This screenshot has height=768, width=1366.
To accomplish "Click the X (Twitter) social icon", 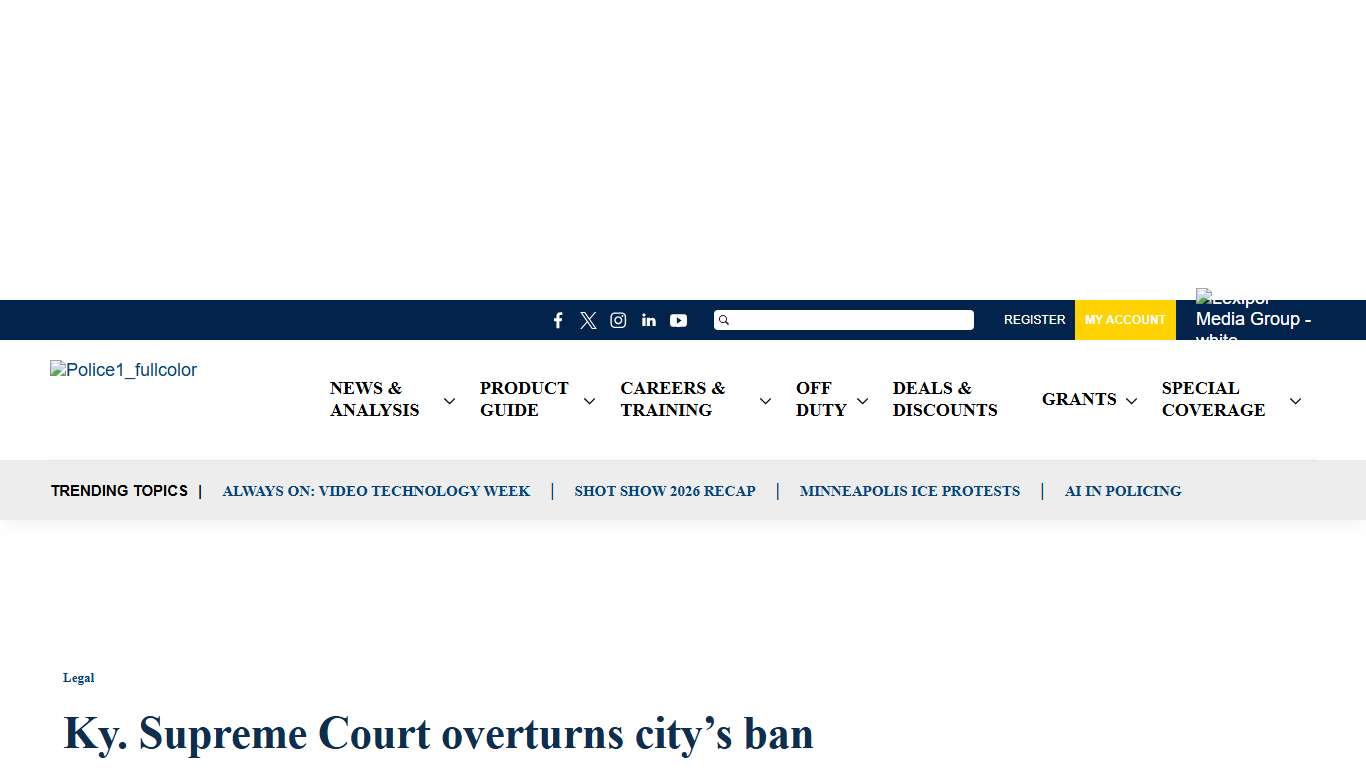I will [588, 320].
